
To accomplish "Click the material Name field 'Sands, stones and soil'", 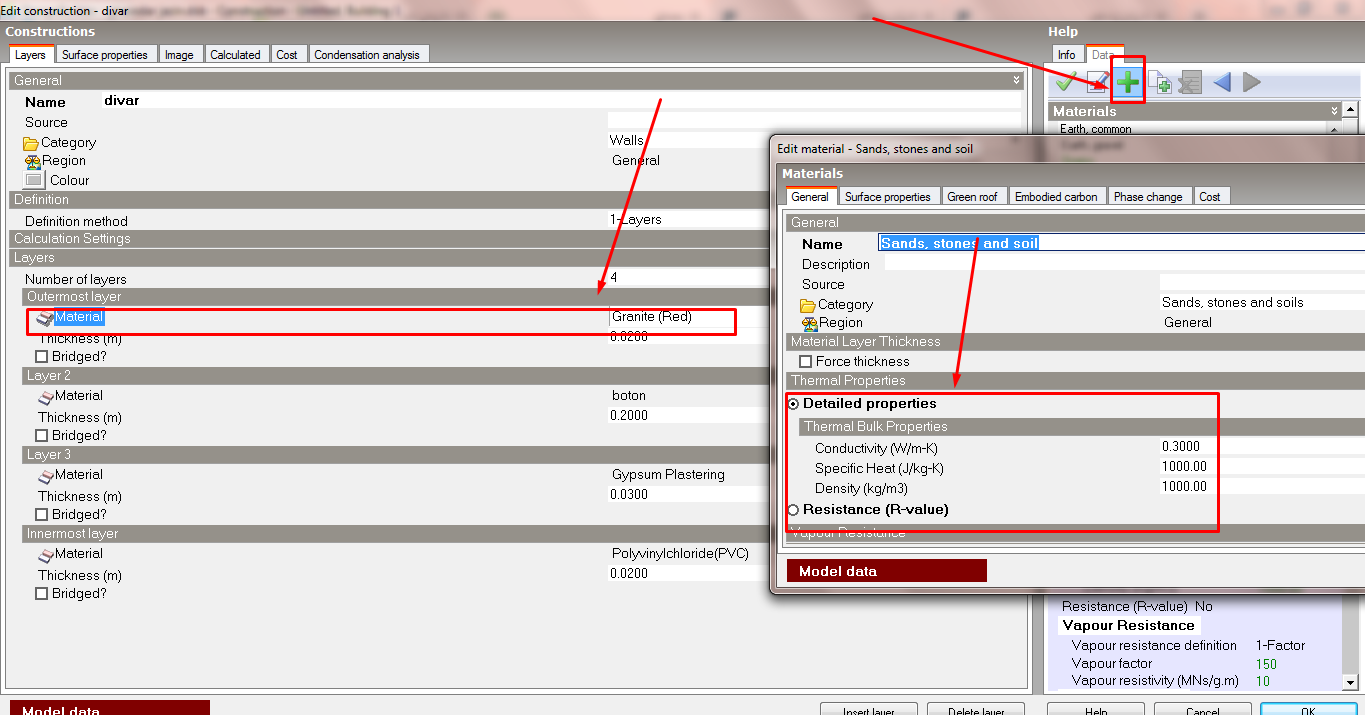I will point(1121,243).
